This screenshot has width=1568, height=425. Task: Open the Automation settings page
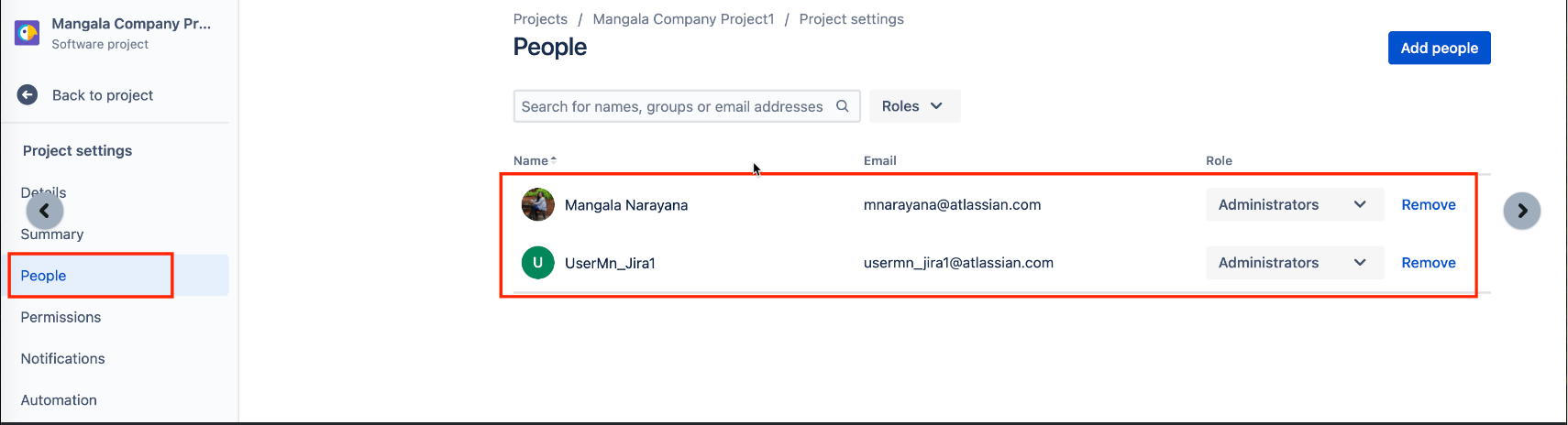click(59, 399)
